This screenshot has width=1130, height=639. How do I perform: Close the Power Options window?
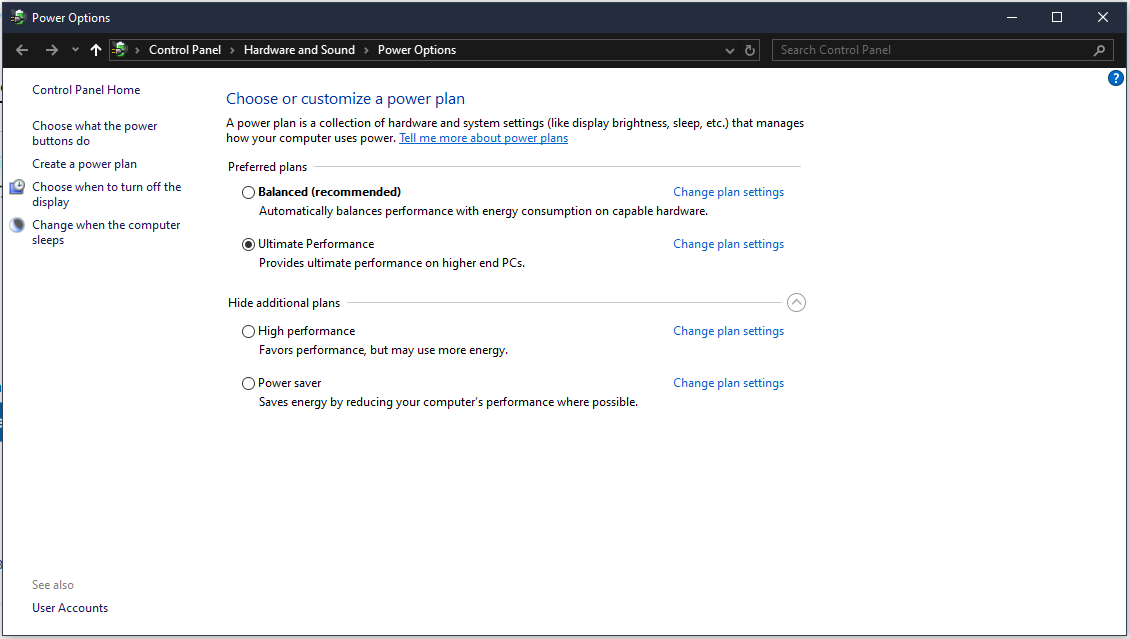click(1103, 17)
